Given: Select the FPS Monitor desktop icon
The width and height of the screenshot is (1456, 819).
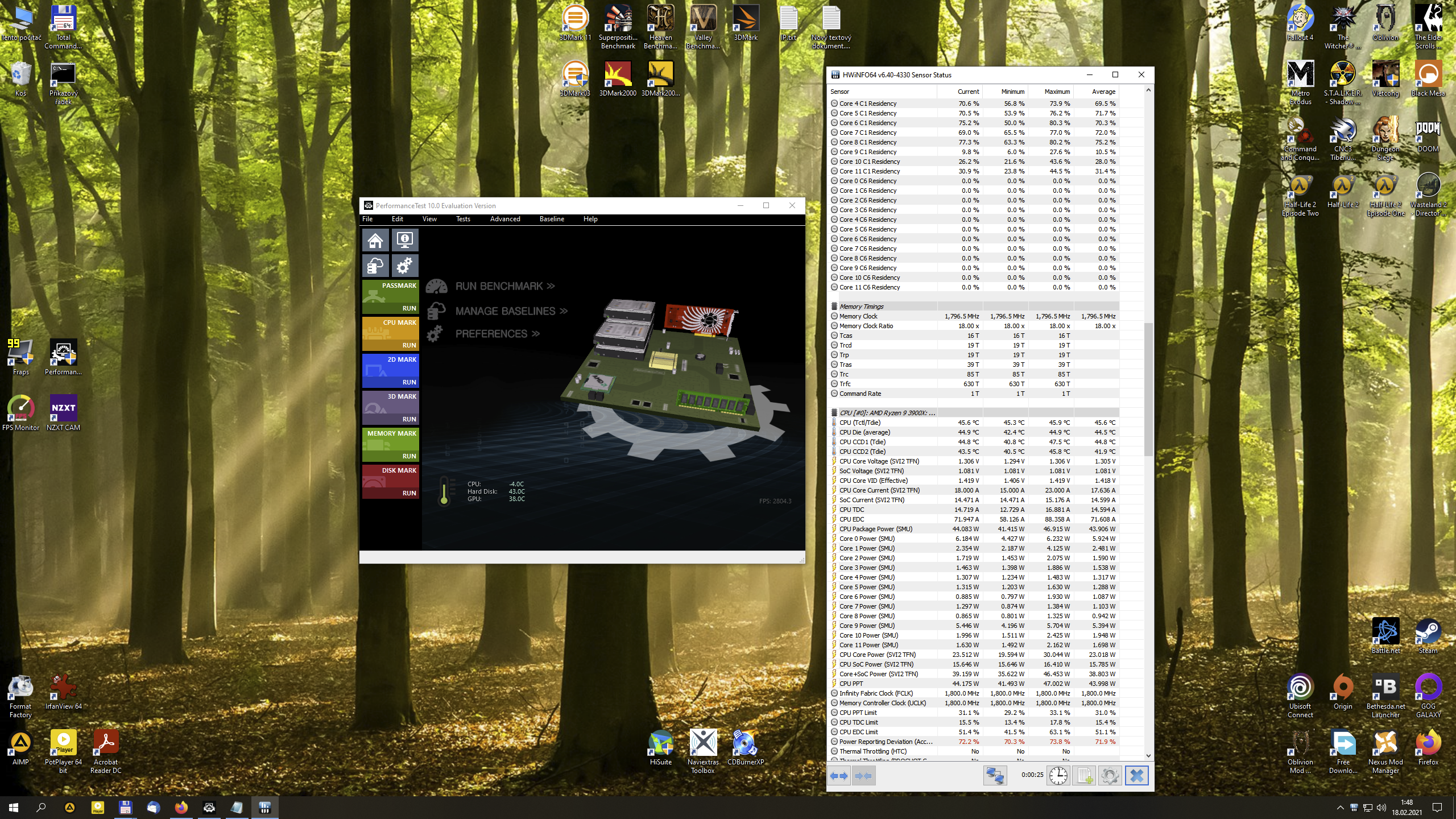Looking at the screenshot, I should click(20, 413).
